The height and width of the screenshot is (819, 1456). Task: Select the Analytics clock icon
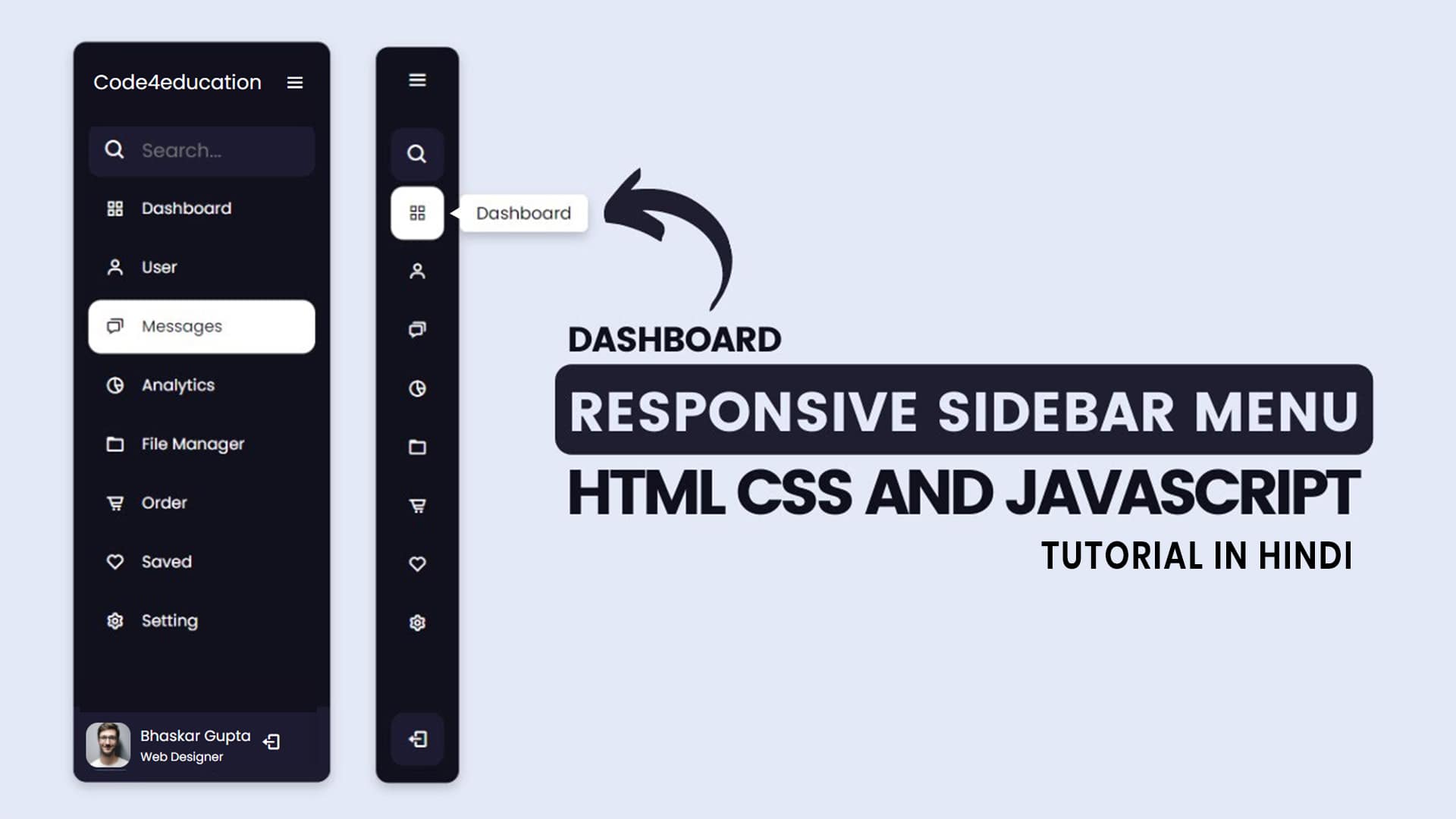click(114, 385)
